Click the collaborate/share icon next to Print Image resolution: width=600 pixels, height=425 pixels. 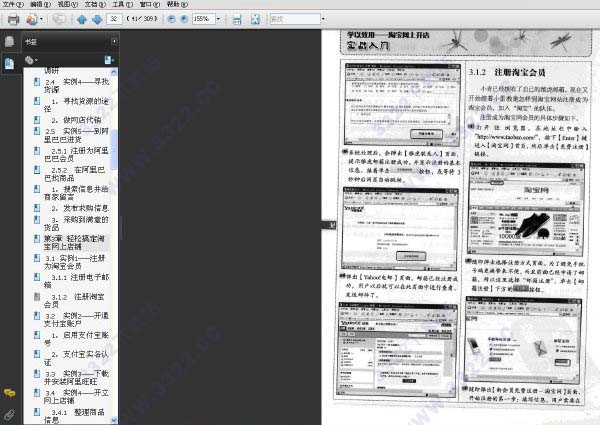pyautogui.click(x=32, y=19)
